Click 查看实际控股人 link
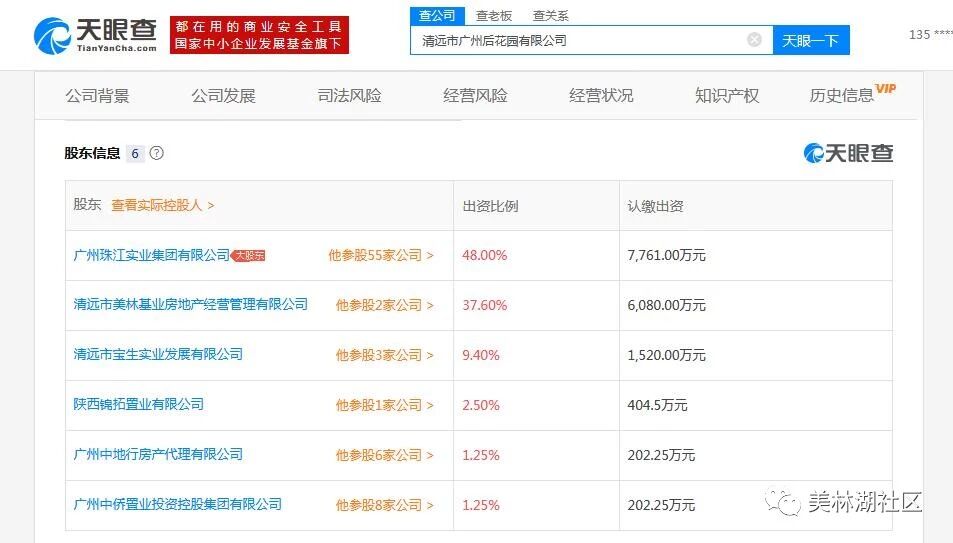The height and width of the screenshot is (543, 953). point(162,206)
